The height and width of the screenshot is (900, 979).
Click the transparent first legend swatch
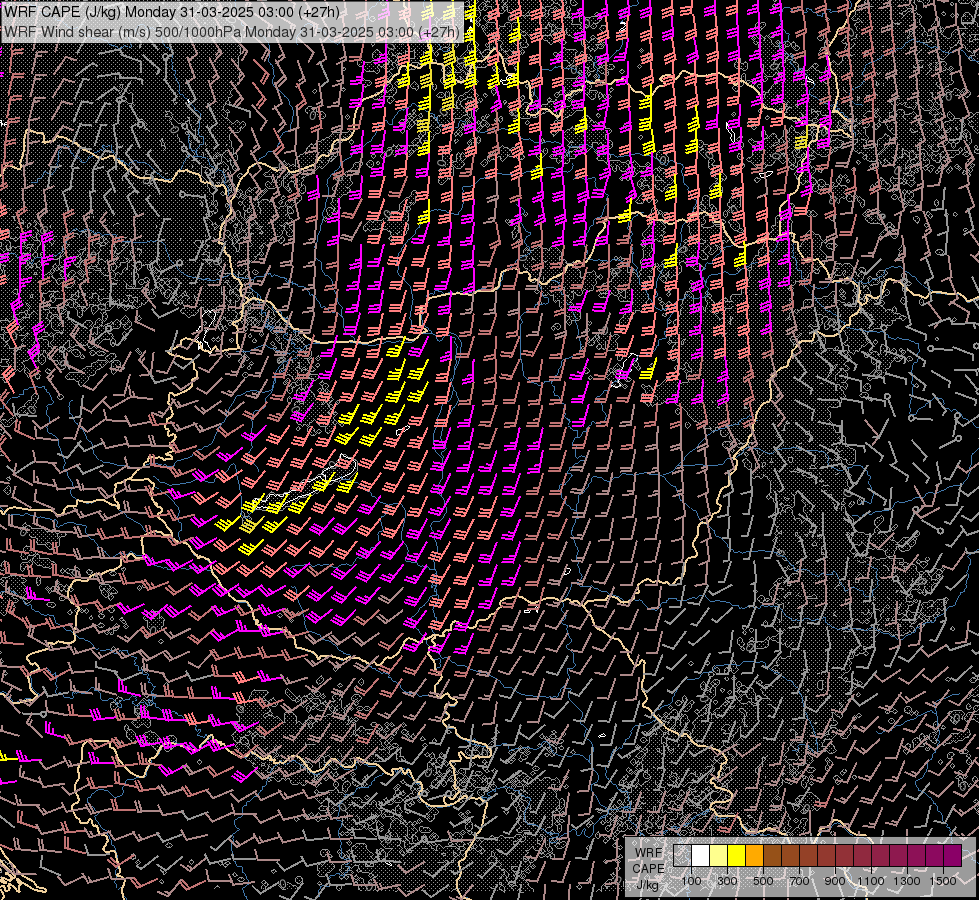(682, 856)
